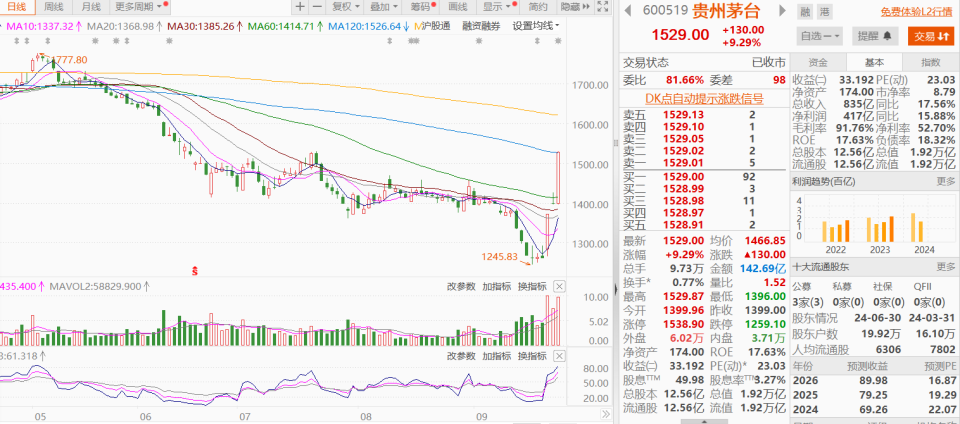The height and width of the screenshot is (424, 960).
Task: Open DK点自动提示涨跌信号 link
Action: coord(704,99)
